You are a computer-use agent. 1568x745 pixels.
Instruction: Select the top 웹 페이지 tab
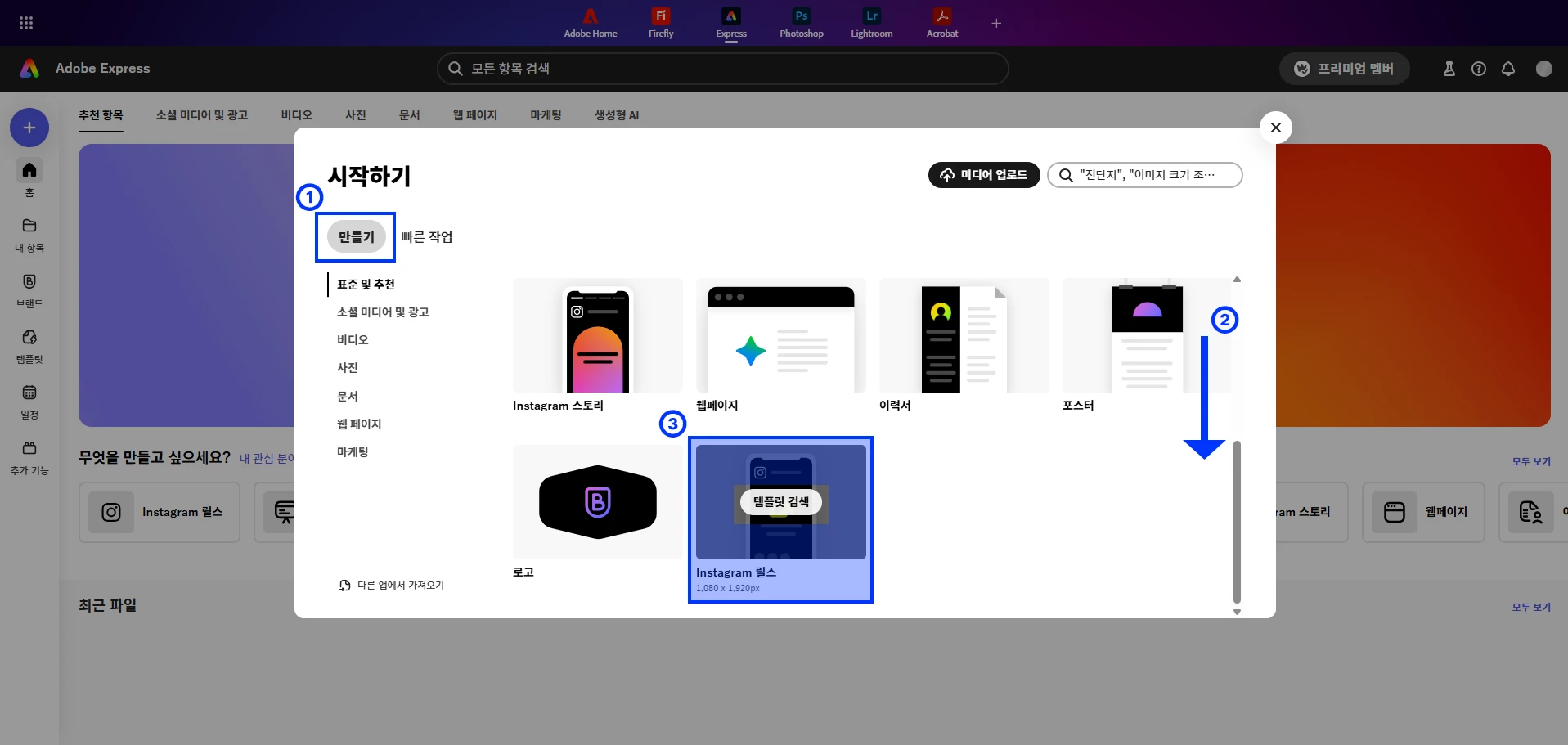(x=475, y=115)
